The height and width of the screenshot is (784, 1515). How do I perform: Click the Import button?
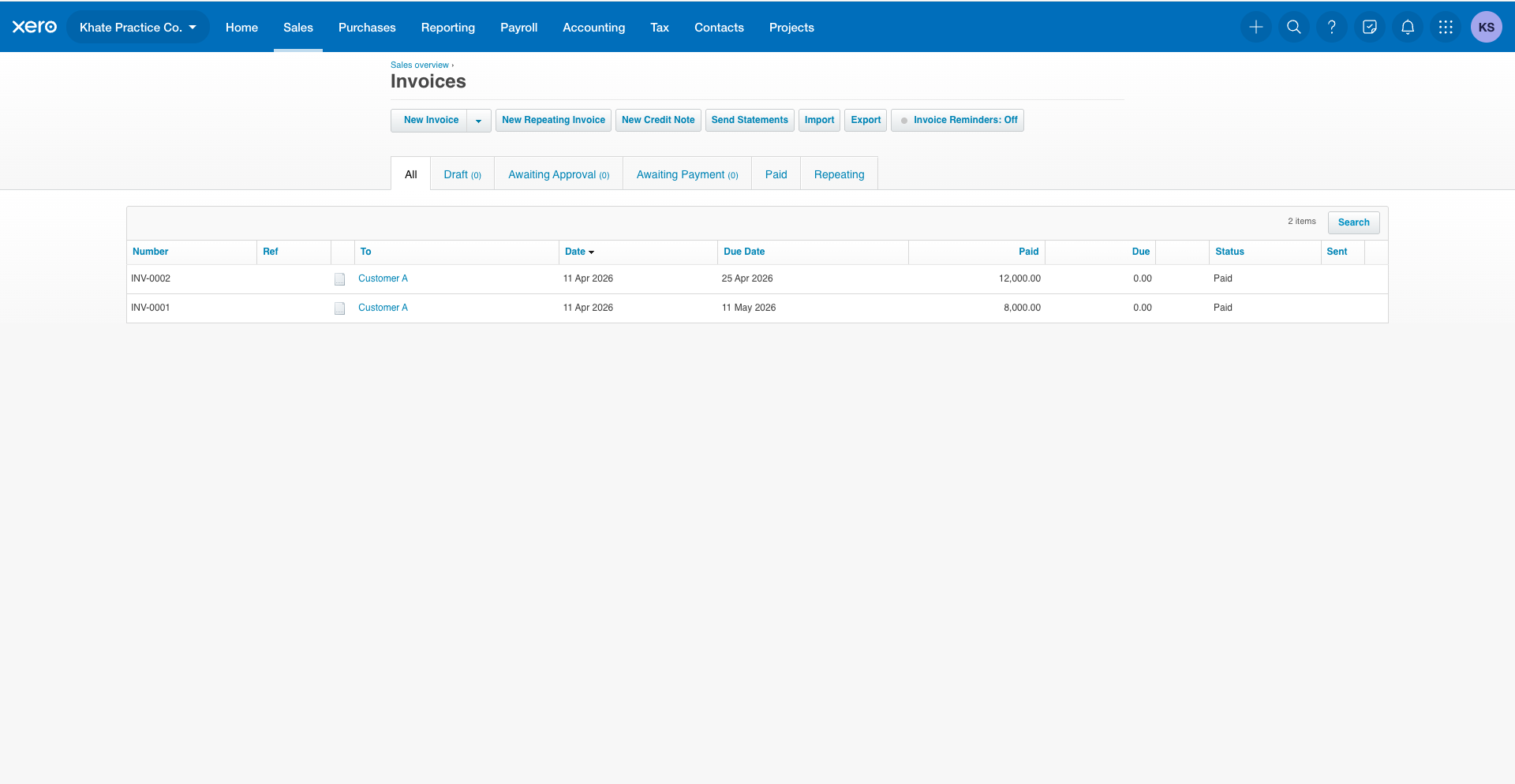[x=819, y=120]
